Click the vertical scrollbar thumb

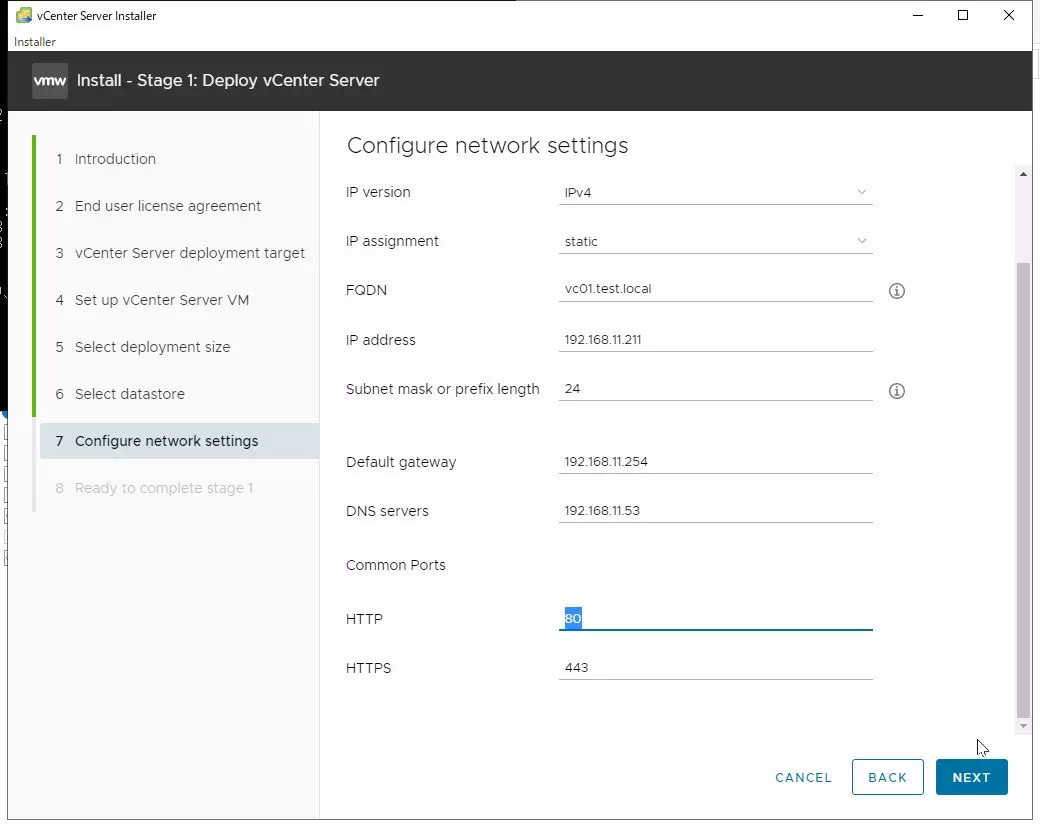[1023, 491]
